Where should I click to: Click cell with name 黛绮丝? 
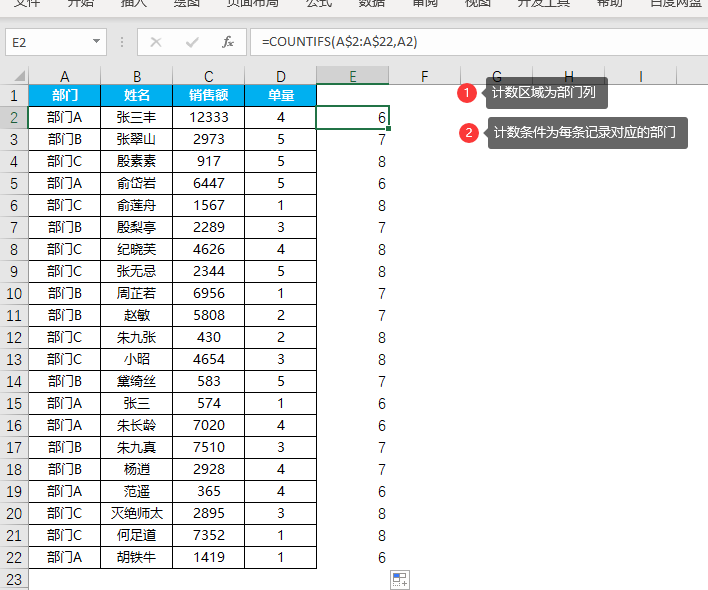pyautogui.click(x=136, y=381)
